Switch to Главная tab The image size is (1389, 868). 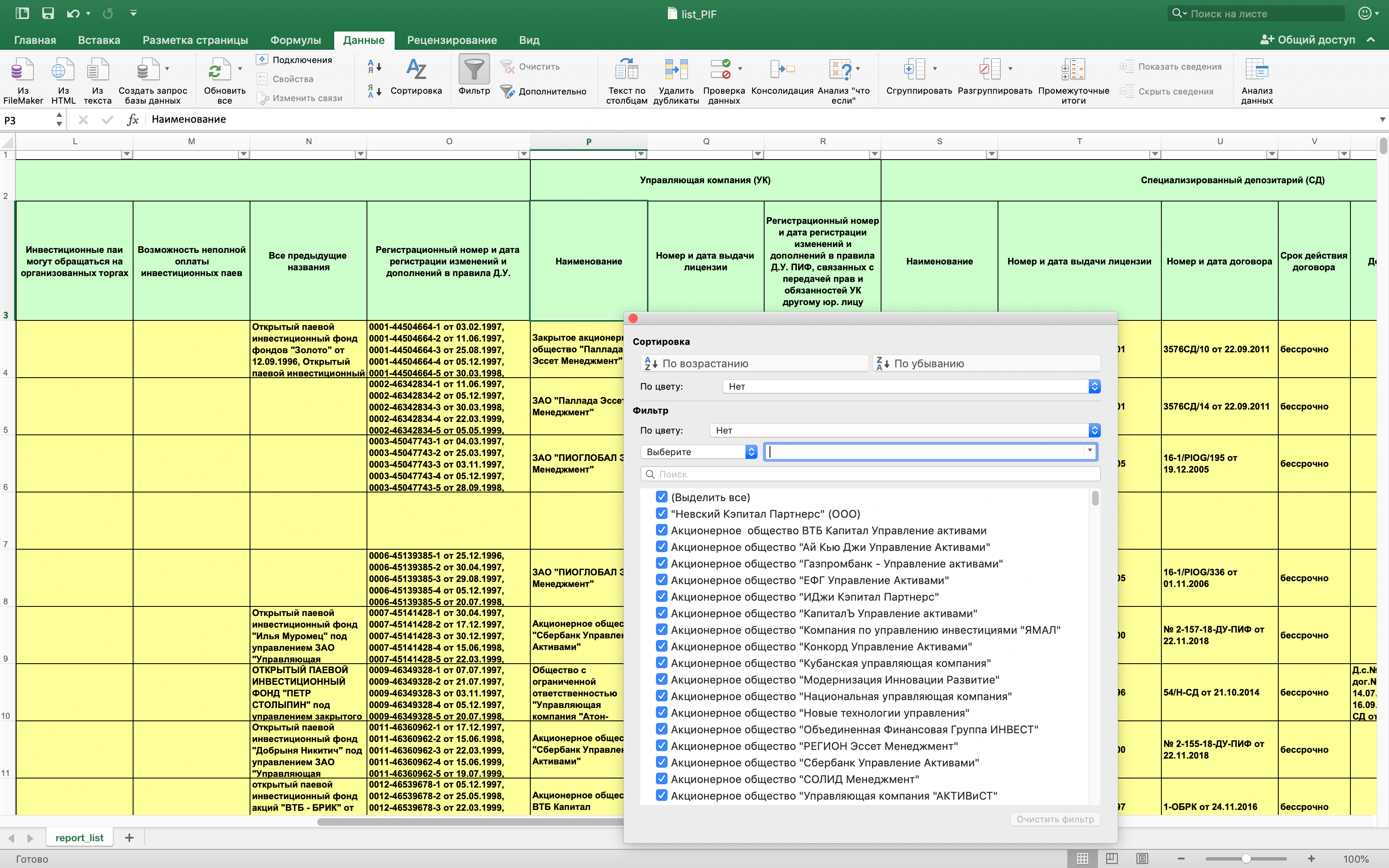pos(35,40)
